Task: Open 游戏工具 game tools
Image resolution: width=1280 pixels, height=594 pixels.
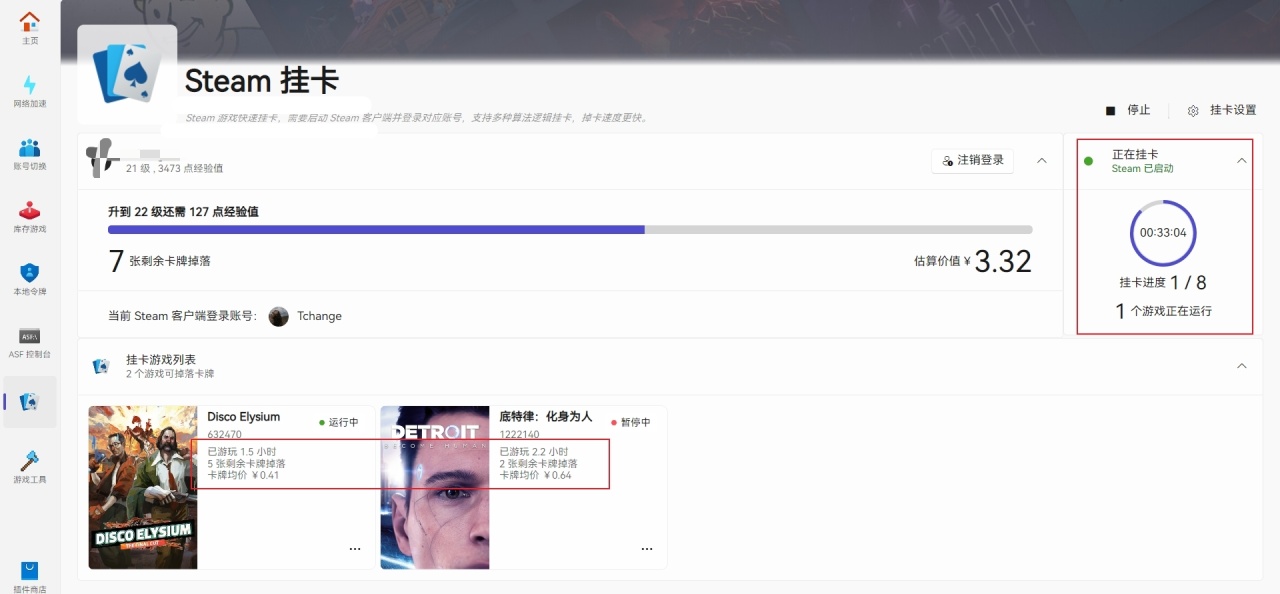Action: click(x=30, y=467)
